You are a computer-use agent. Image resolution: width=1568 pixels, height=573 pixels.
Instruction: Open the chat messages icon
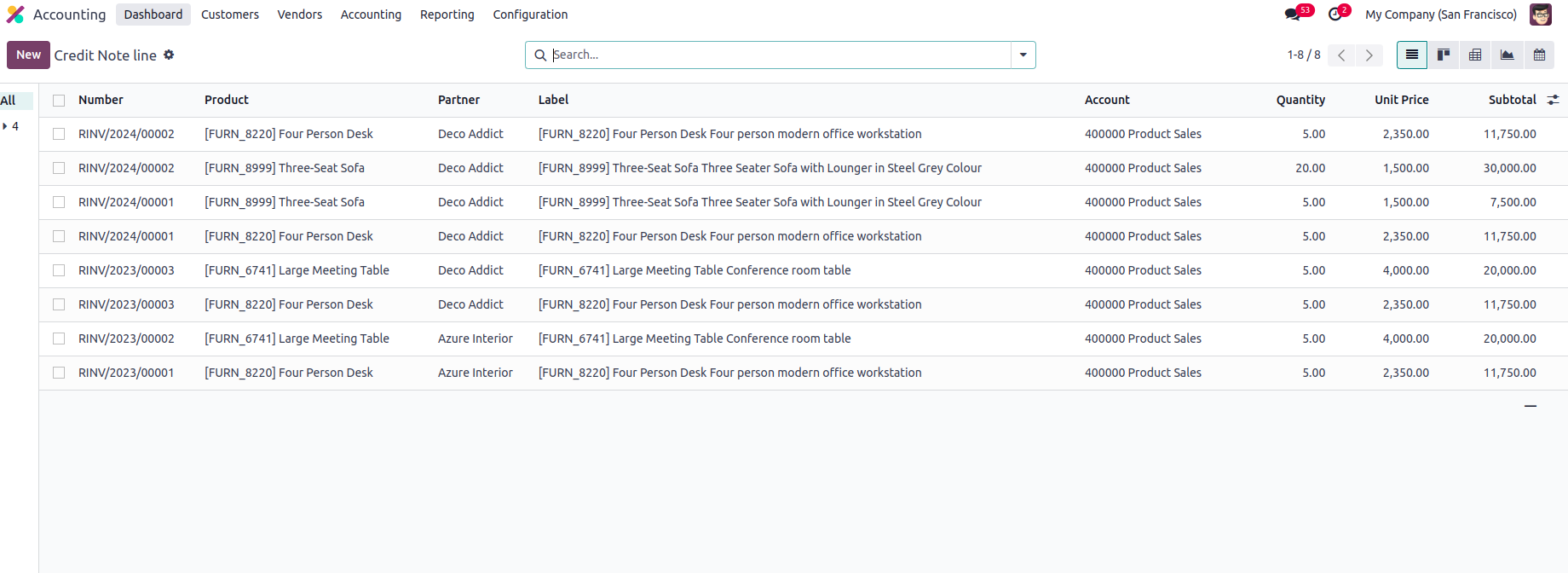pyautogui.click(x=1293, y=14)
